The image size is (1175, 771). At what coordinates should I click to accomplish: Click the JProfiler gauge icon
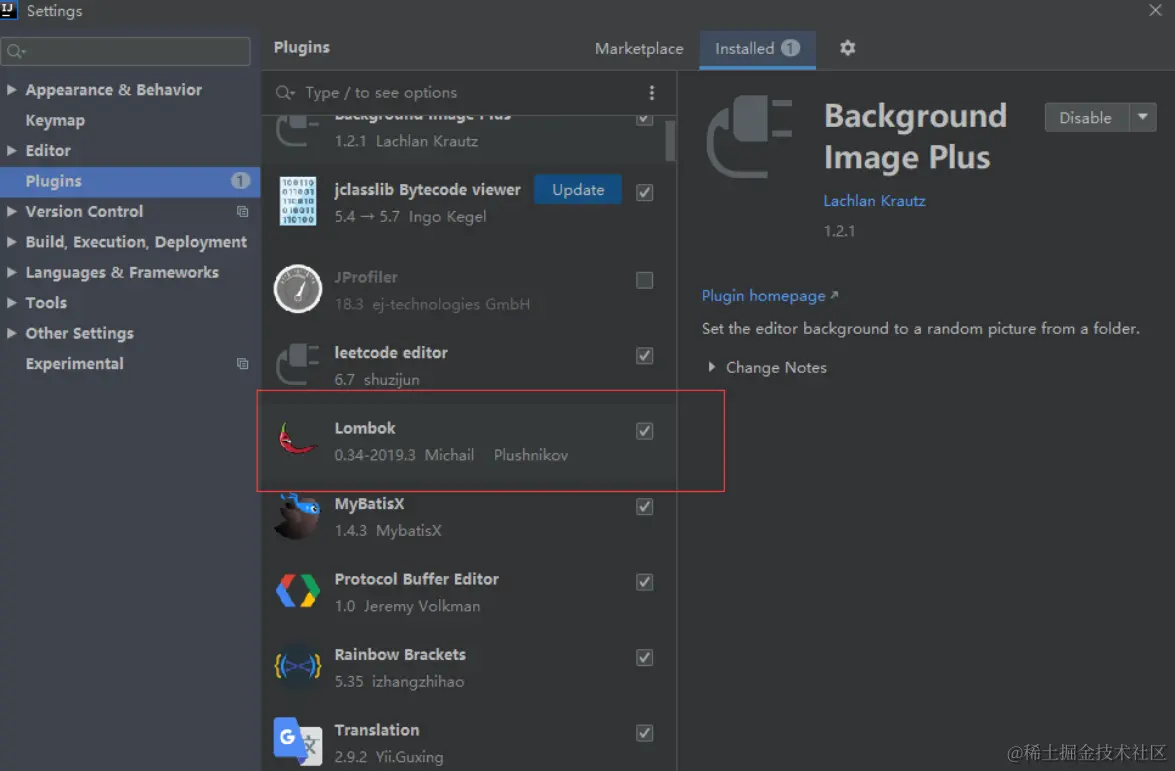tap(297, 288)
